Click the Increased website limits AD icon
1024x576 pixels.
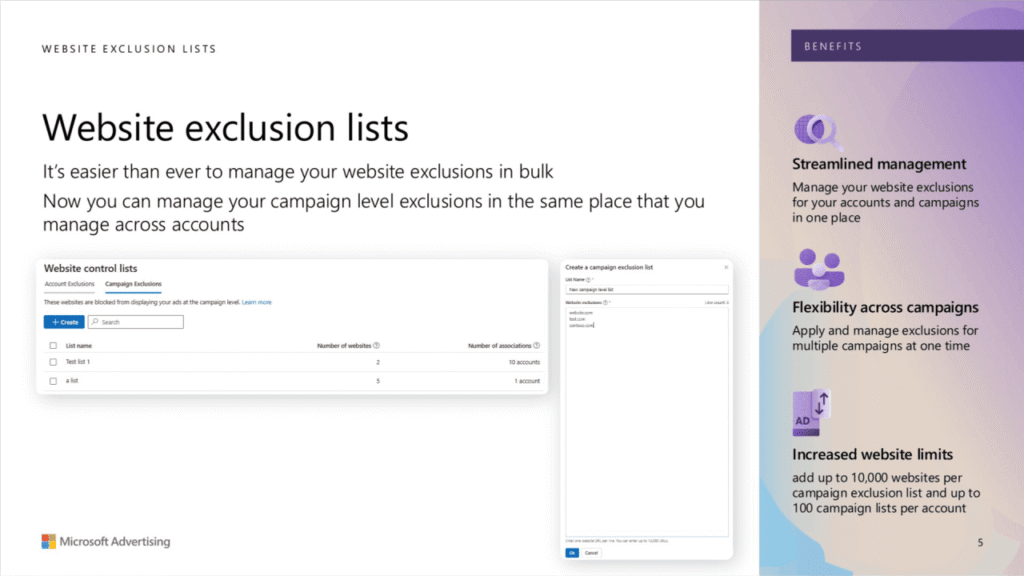point(810,410)
